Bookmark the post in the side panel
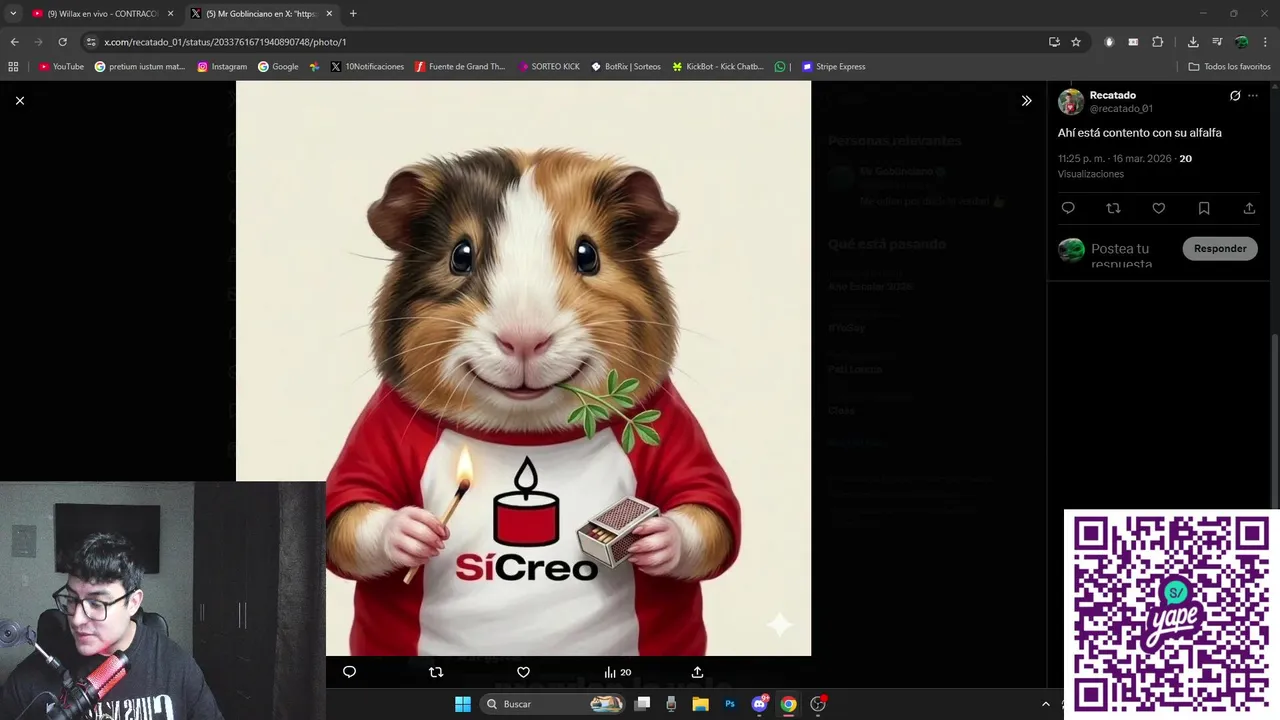 pos(1204,208)
